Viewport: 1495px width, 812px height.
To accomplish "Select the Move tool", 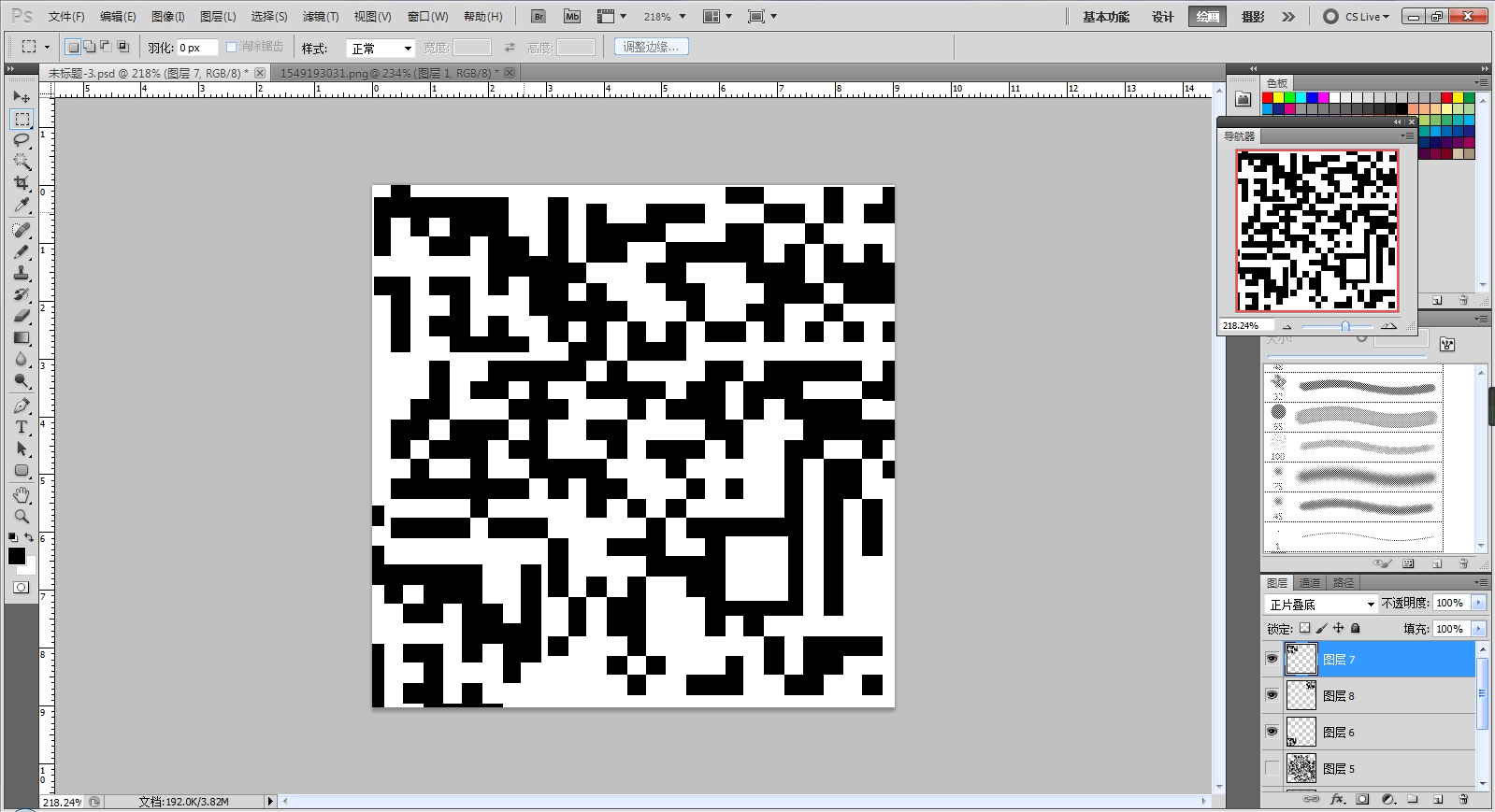I will click(22, 97).
